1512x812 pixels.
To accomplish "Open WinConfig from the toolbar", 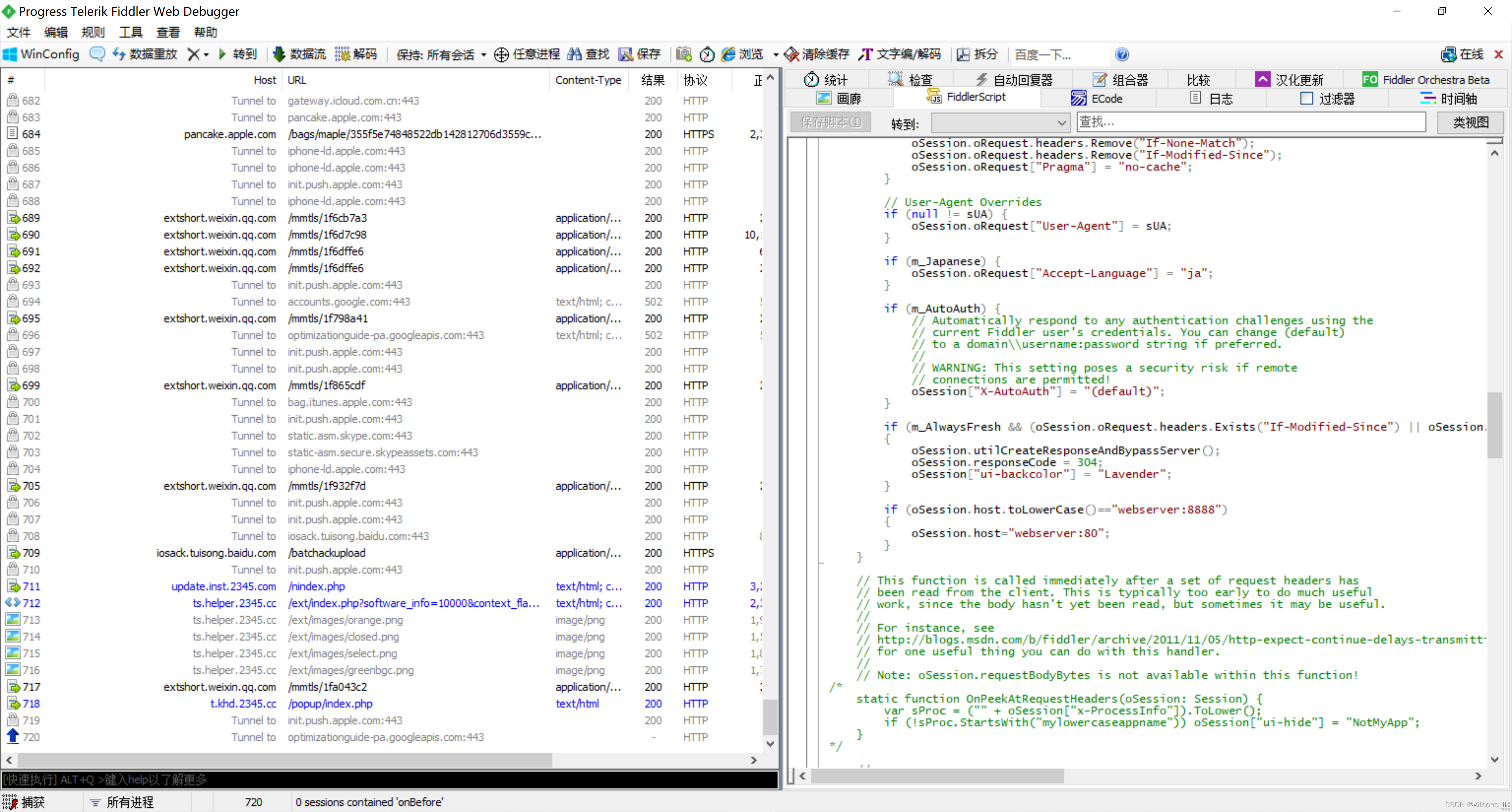I will 41,54.
